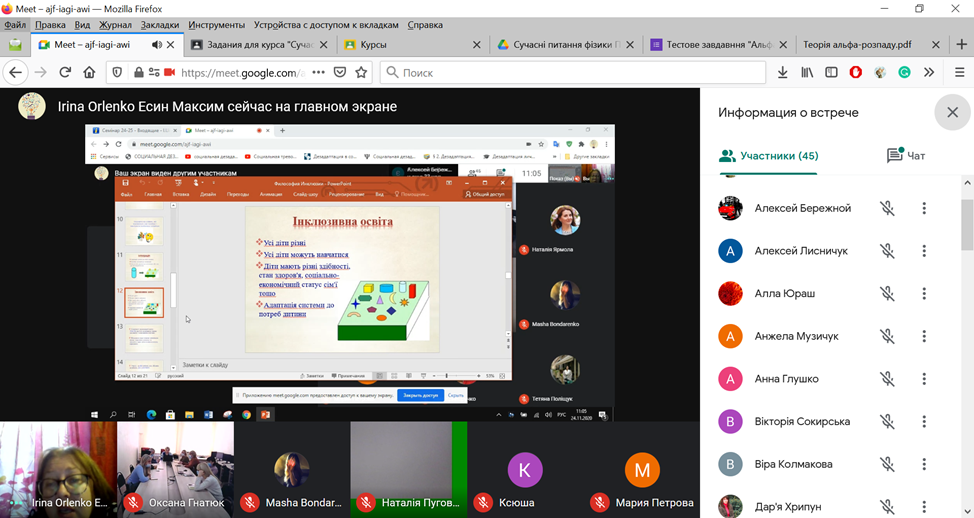Open Firefox hamburger menu
Viewport: 974px width, 518px height.
point(958,72)
